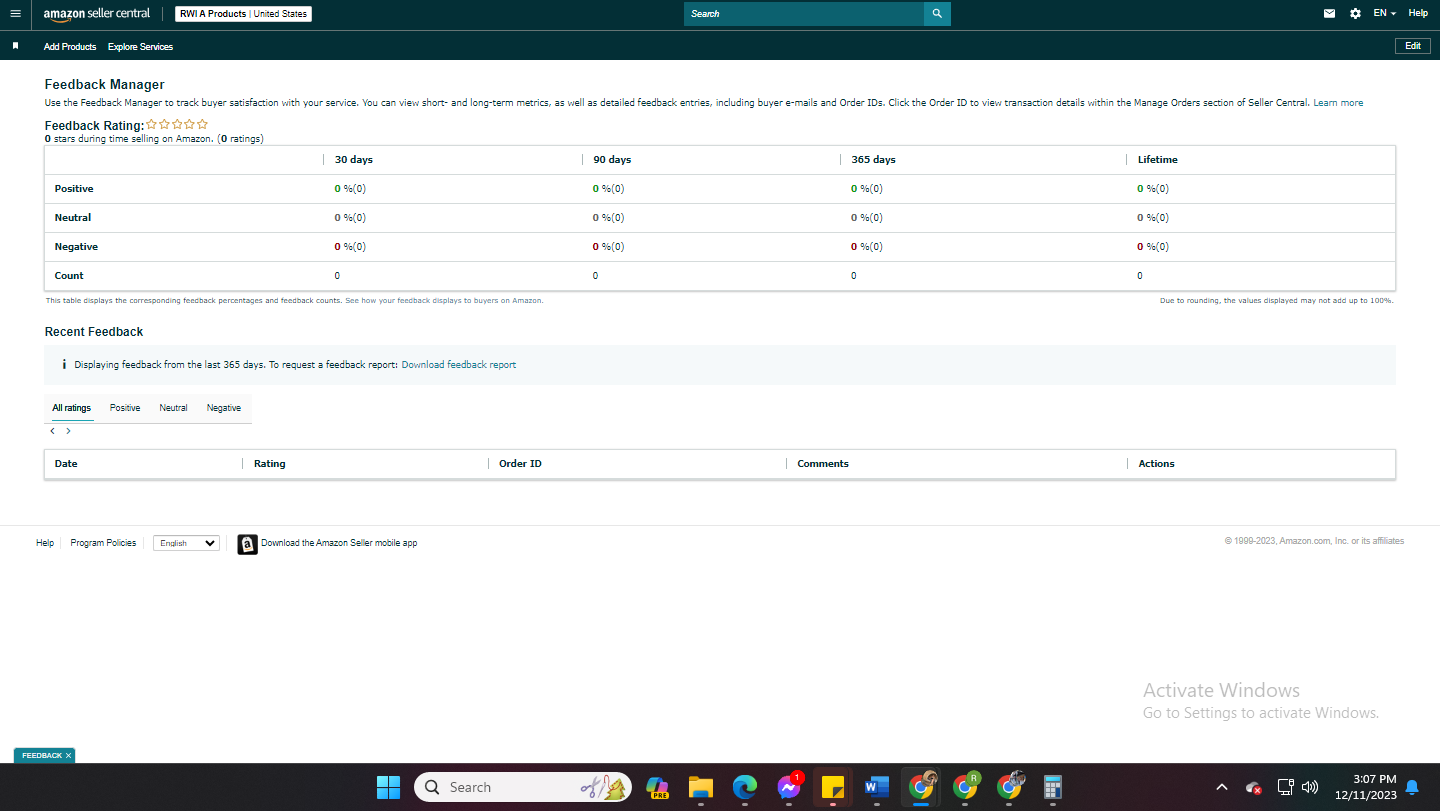Switch to the Positive feedback tab

click(125, 408)
